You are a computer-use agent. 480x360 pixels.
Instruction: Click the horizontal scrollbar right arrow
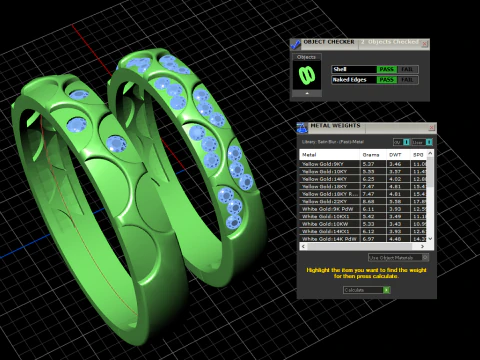point(423,246)
